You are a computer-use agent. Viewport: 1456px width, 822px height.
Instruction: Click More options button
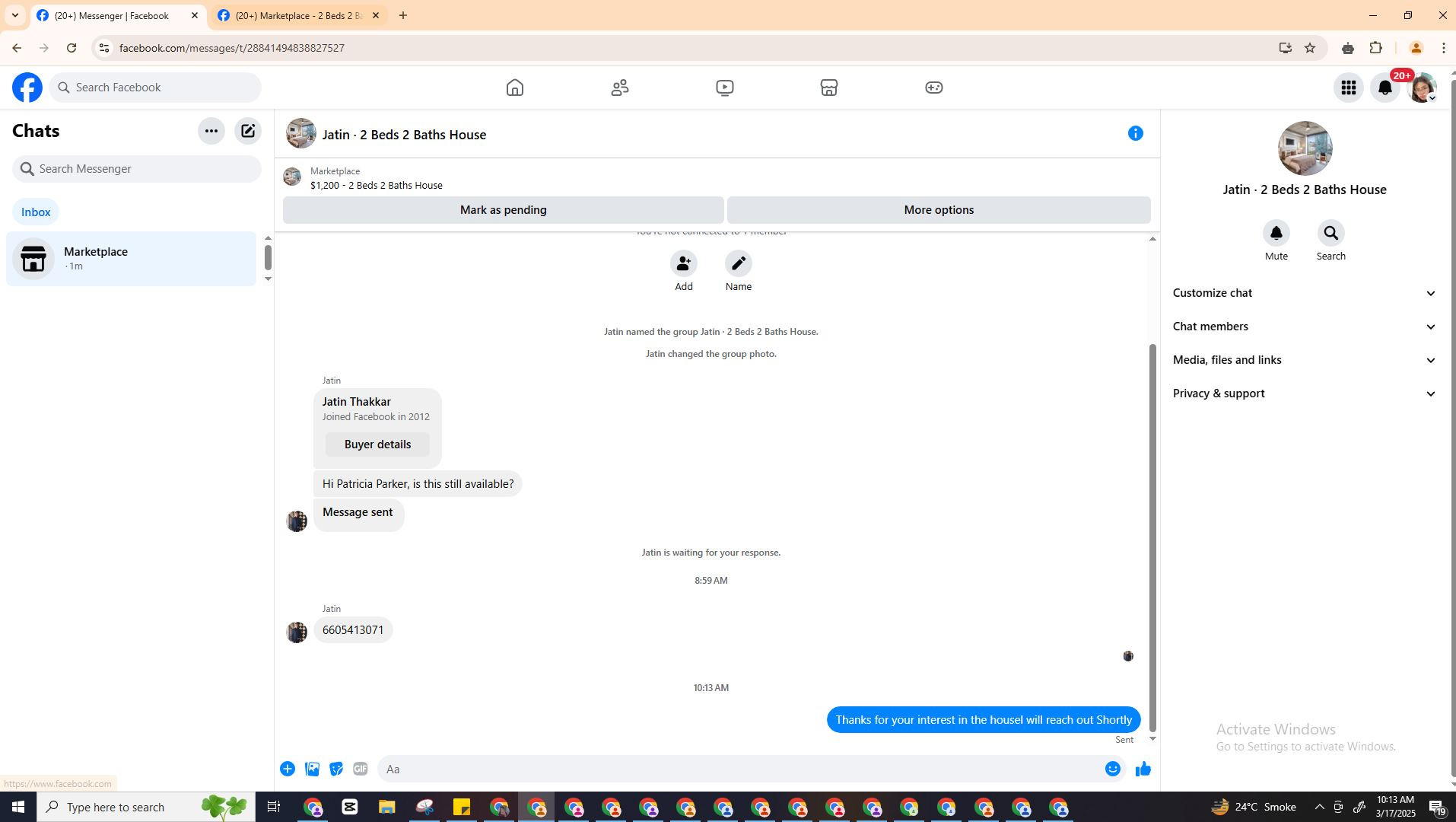tap(939, 210)
